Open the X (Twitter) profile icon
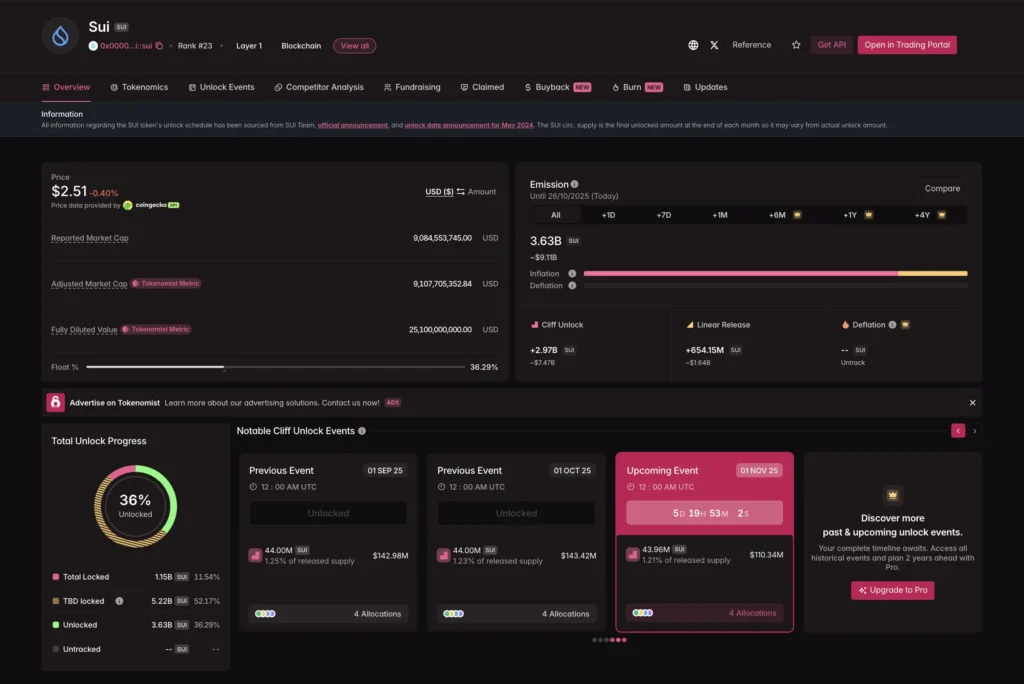 point(714,45)
